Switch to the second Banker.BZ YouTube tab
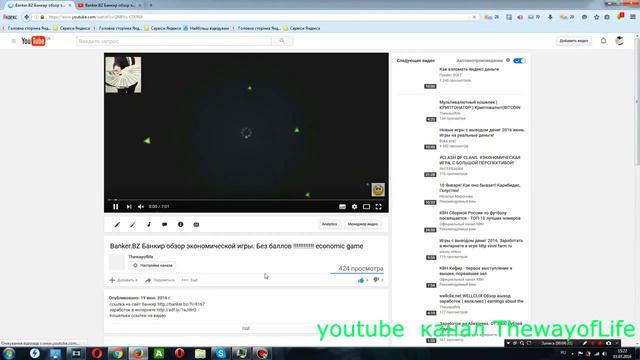Screen dimensions: 640x360 pyautogui.click(x=109, y=5)
